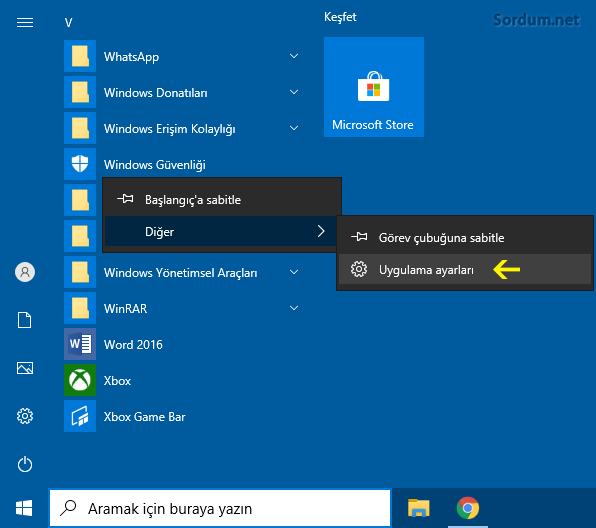Click the pin icon beside Görev çubuğuna sabitle
Screen dimensions: 596x528
point(359,237)
